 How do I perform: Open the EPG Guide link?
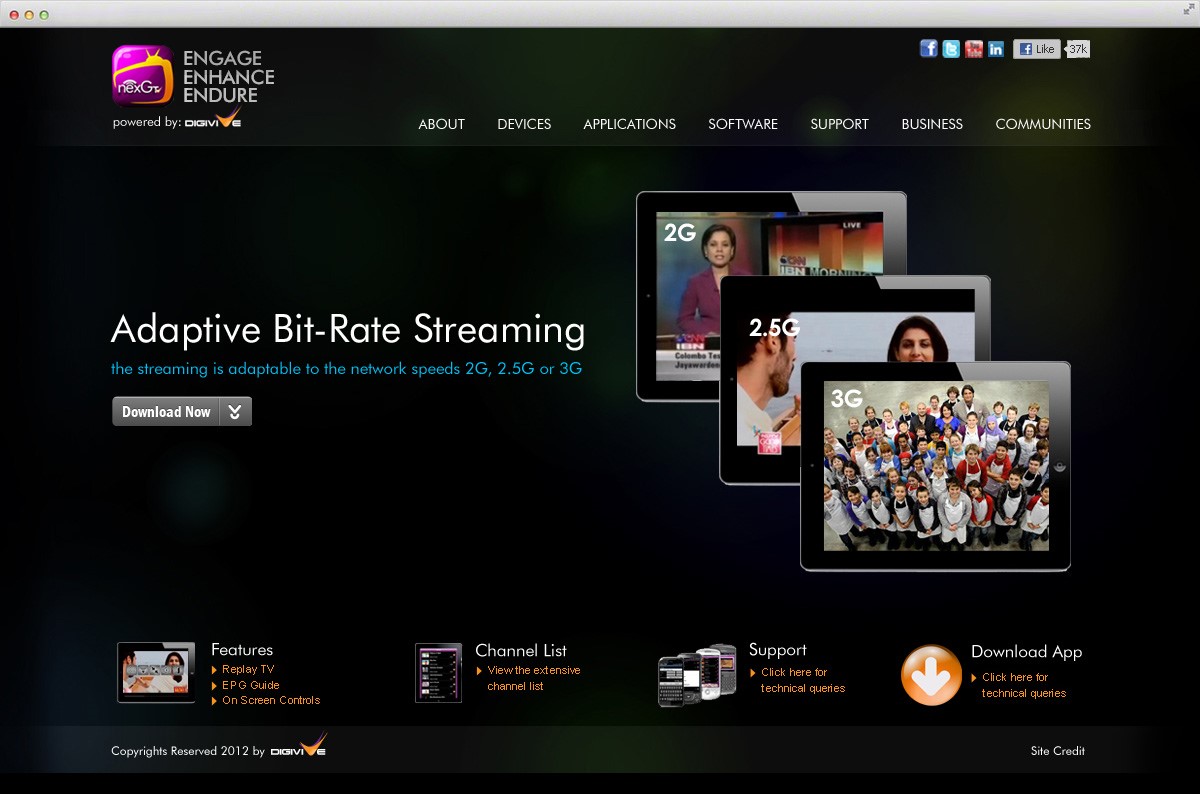click(250, 685)
